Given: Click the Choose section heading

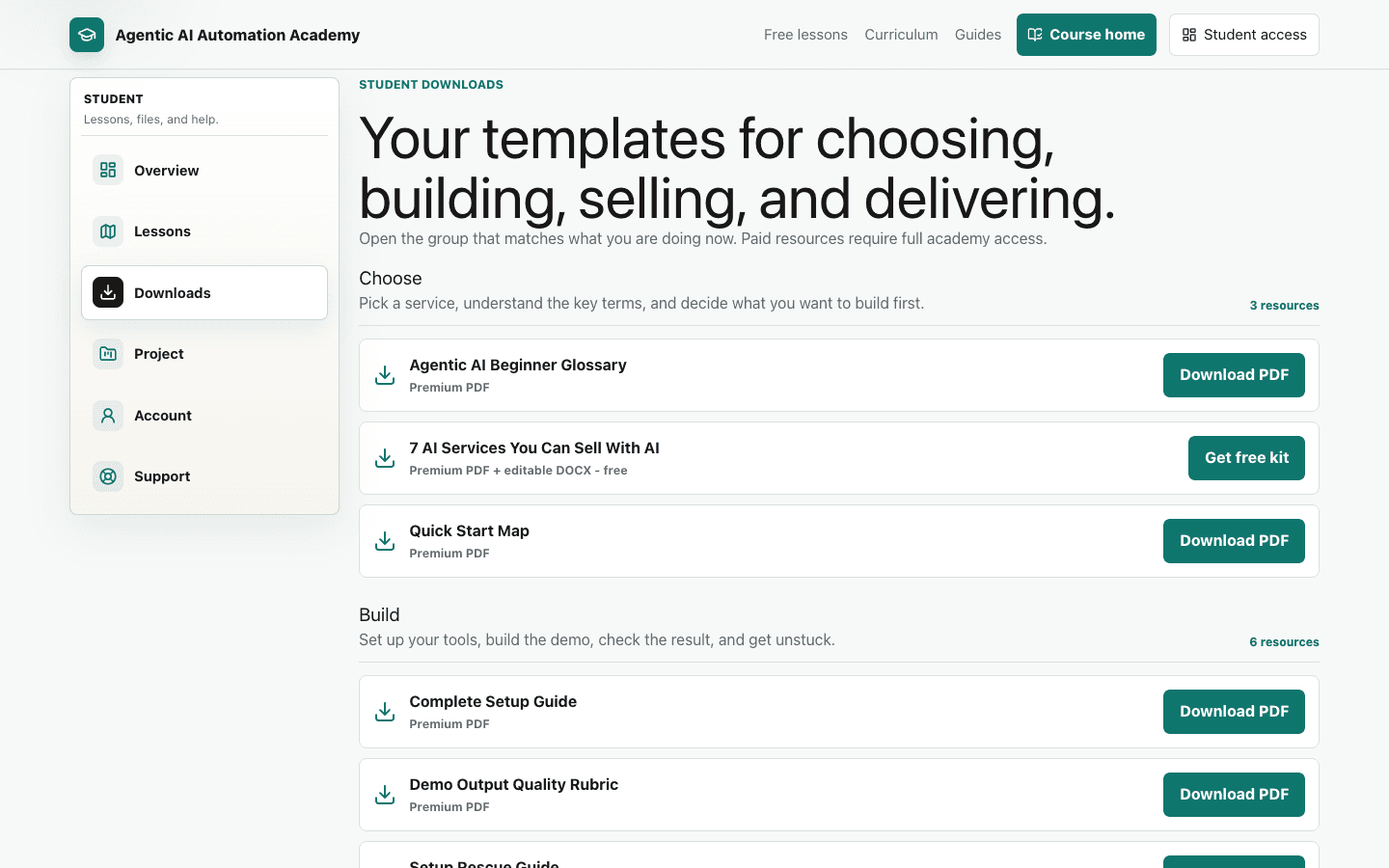Looking at the screenshot, I should point(391,278).
